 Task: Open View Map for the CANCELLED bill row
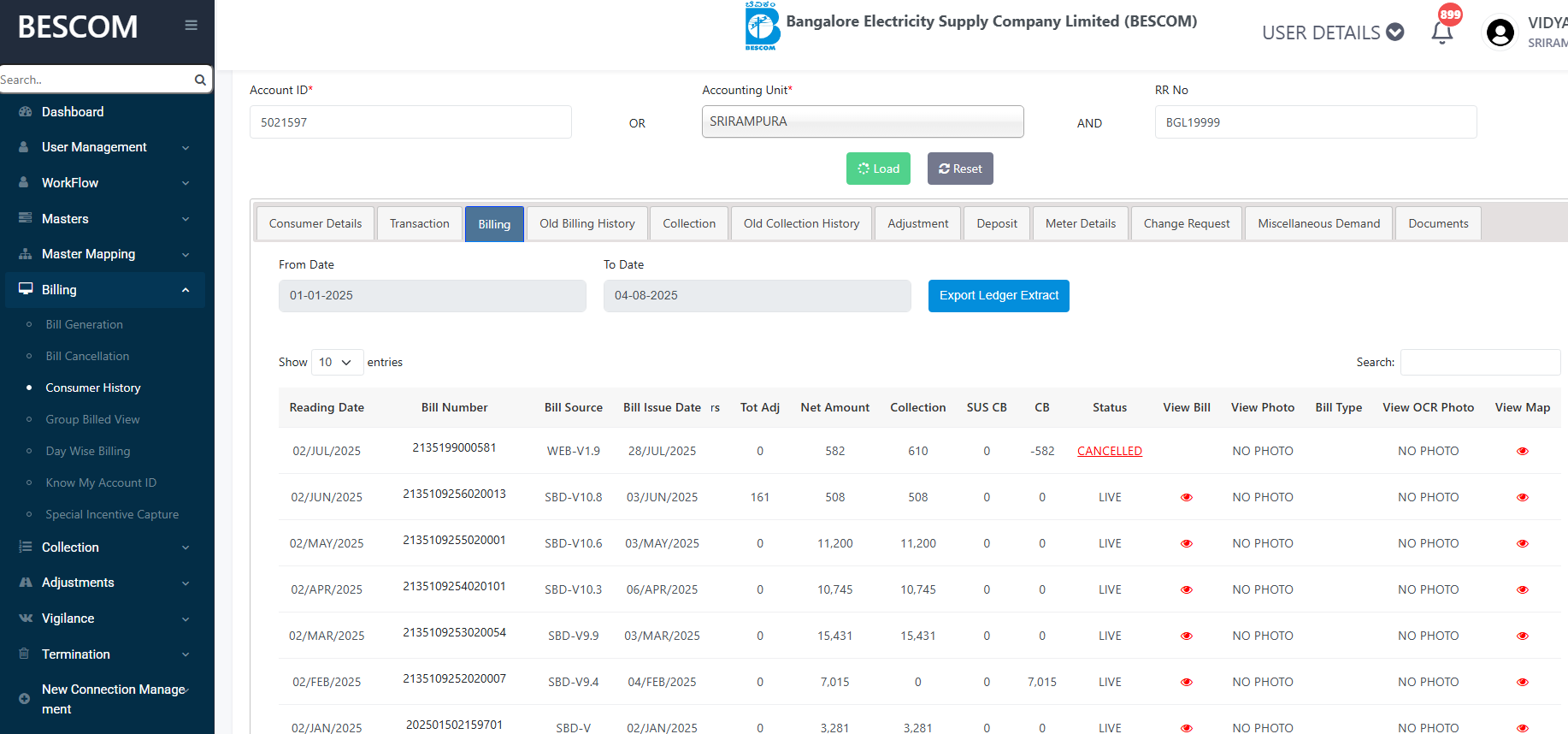click(1522, 451)
